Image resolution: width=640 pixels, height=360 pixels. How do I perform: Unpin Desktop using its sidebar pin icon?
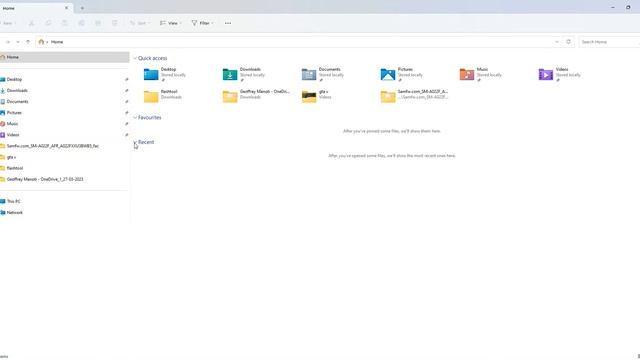pyautogui.click(x=127, y=80)
